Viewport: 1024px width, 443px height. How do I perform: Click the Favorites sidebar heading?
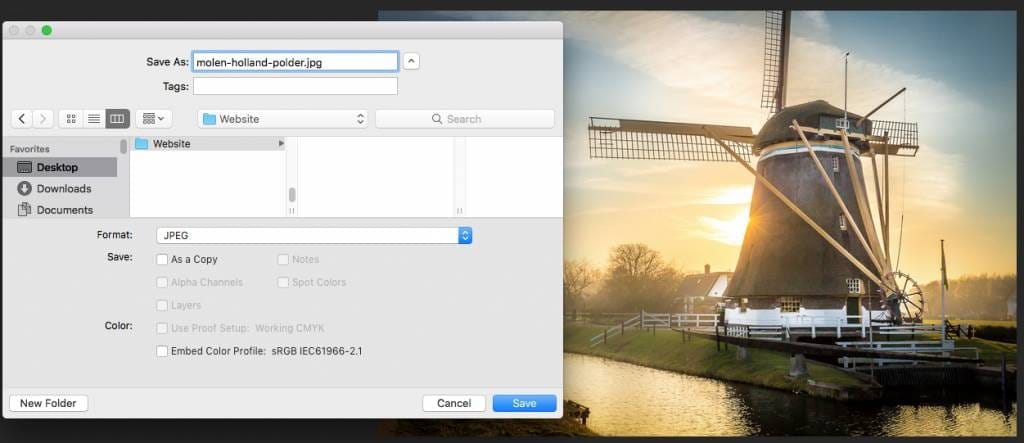coord(29,149)
